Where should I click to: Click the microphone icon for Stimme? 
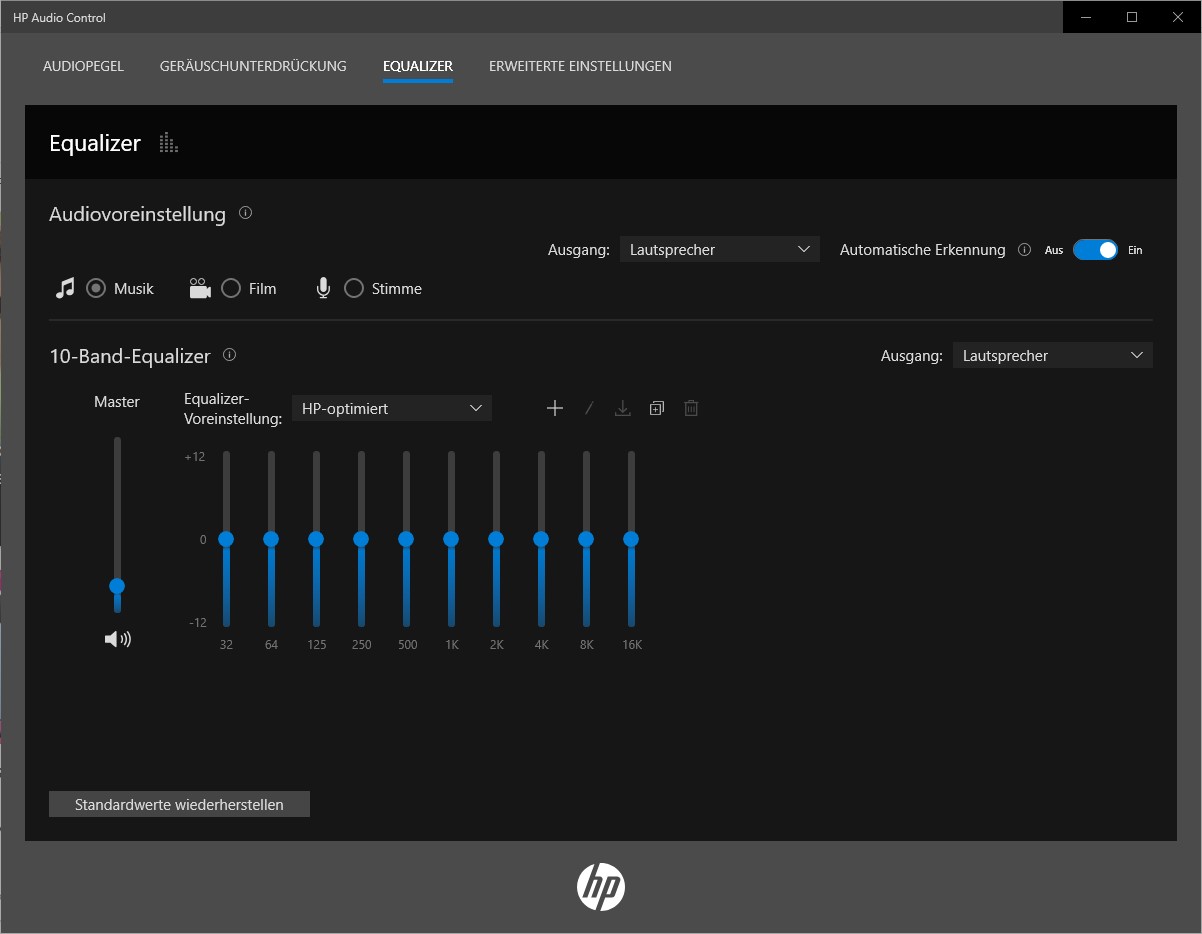click(x=323, y=288)
